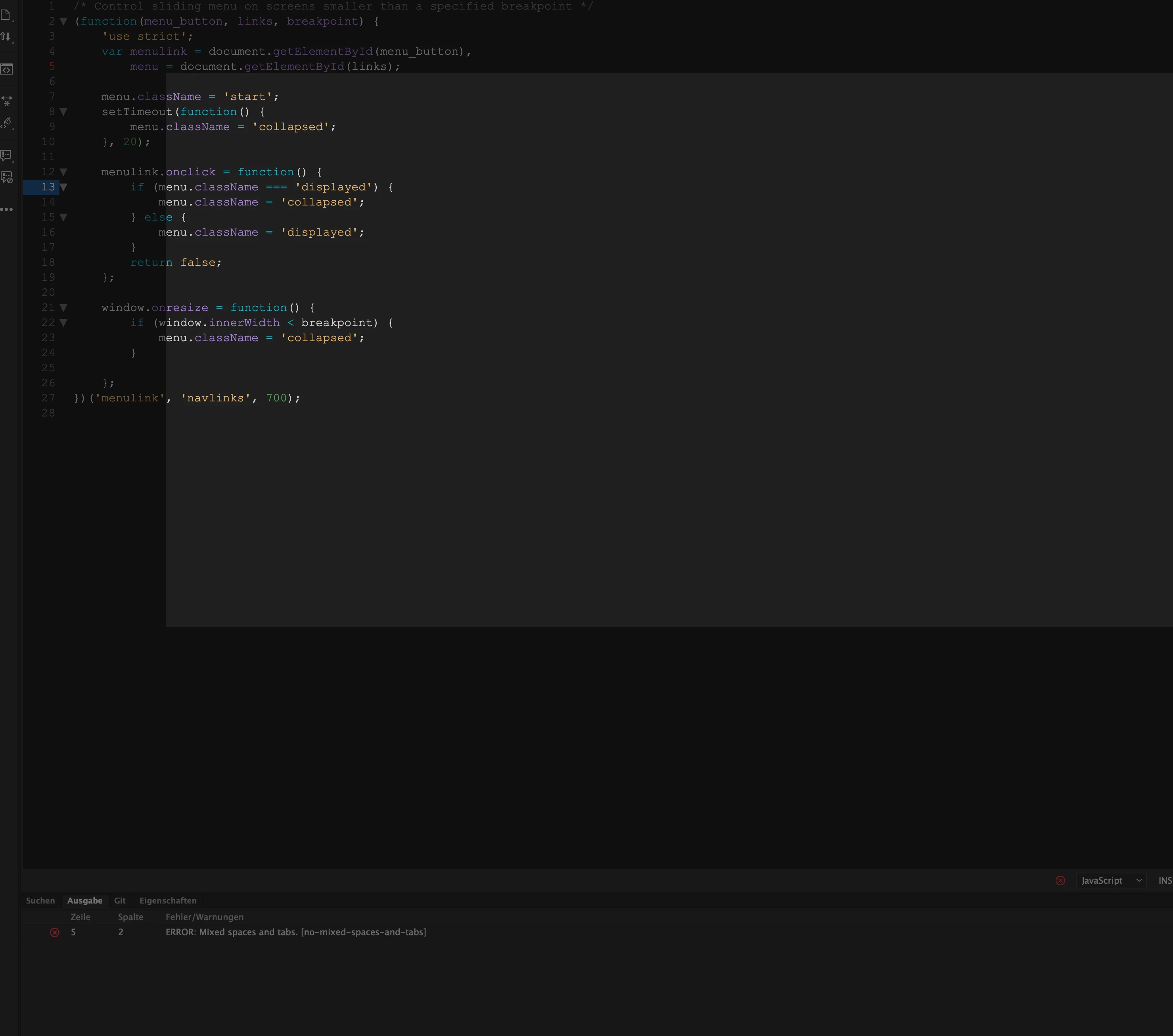The width and height of the screenshot is (1173, 1036).
Task: Click the Expand All code icon
Action: (x=6, y=101)
